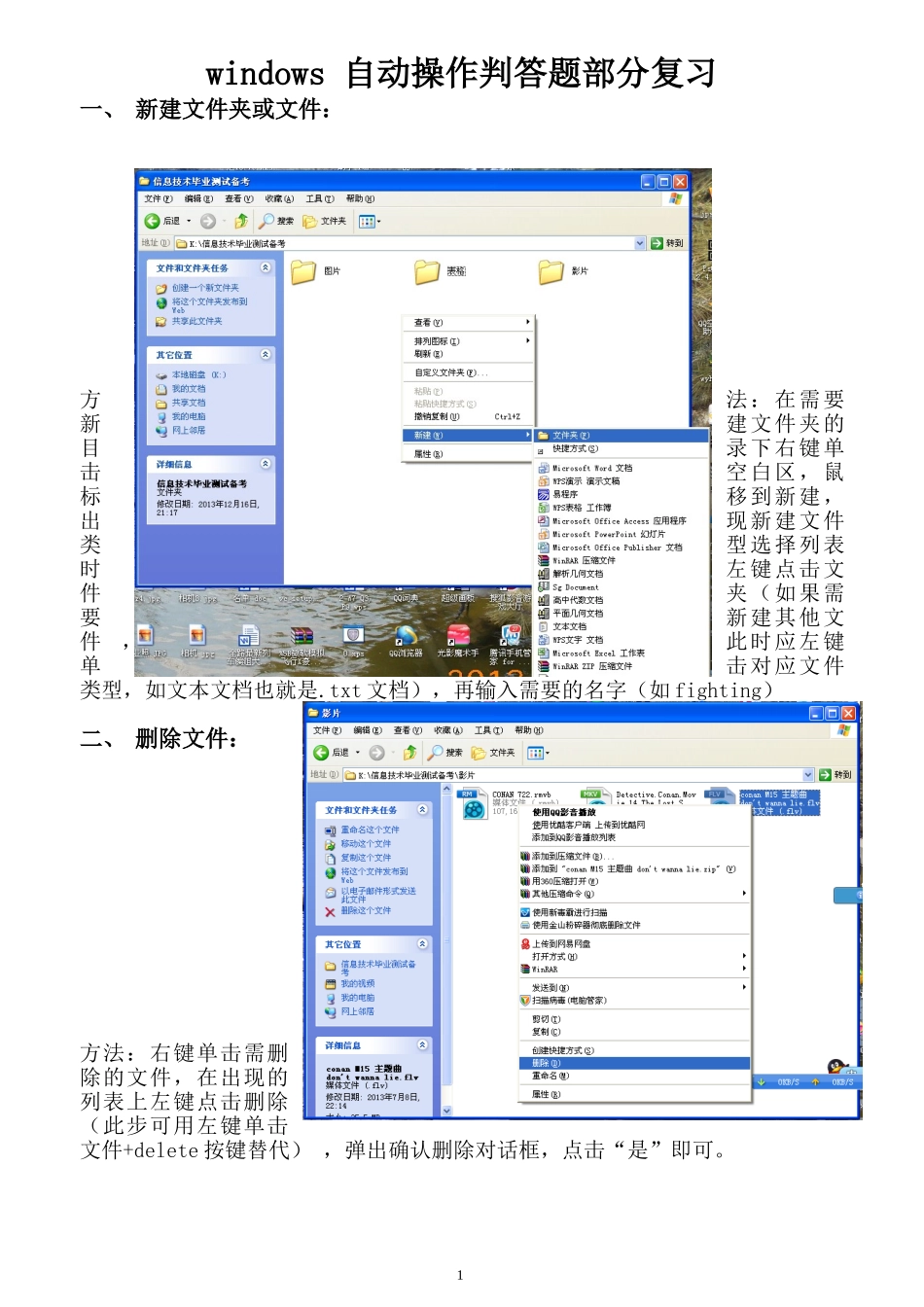Select the 图片 folder

point(315,271)
